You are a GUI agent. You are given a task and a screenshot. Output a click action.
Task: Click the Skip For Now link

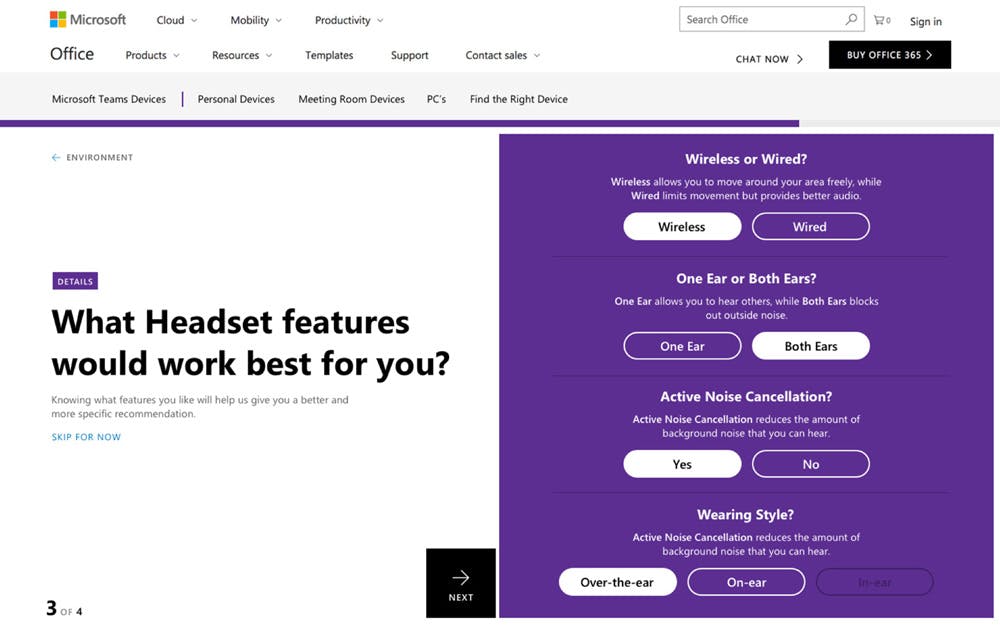point(86,437)
